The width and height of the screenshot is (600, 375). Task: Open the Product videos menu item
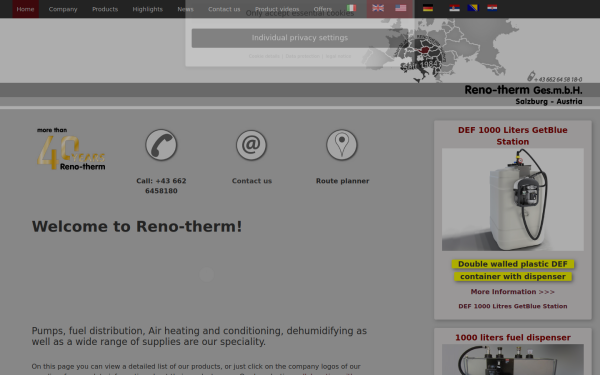pos(277,9)
